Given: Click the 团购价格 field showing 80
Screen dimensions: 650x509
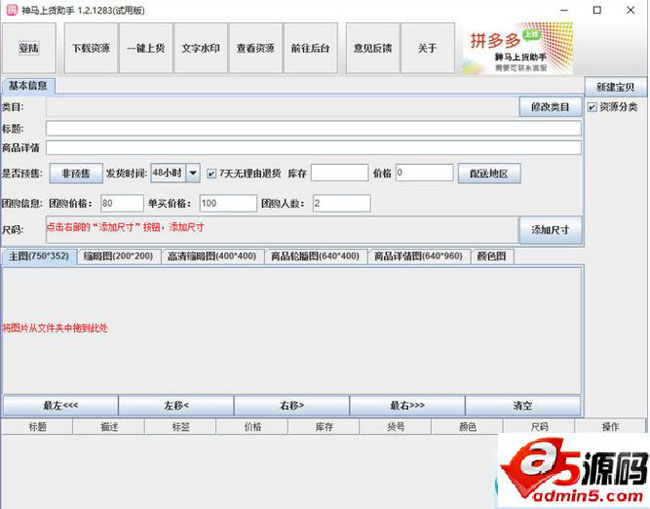Looking at the screenshot, I should pos(122,203).
